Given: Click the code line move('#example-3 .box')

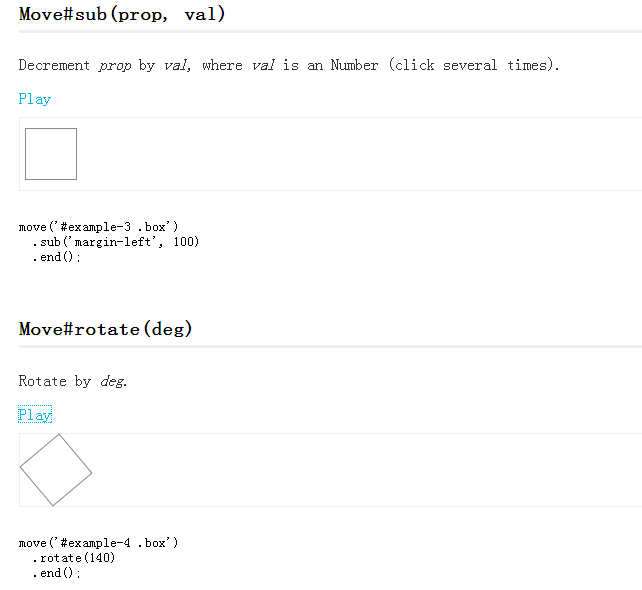Looking at the screenshot, I should pyautogui.click(x=98, y=227).
